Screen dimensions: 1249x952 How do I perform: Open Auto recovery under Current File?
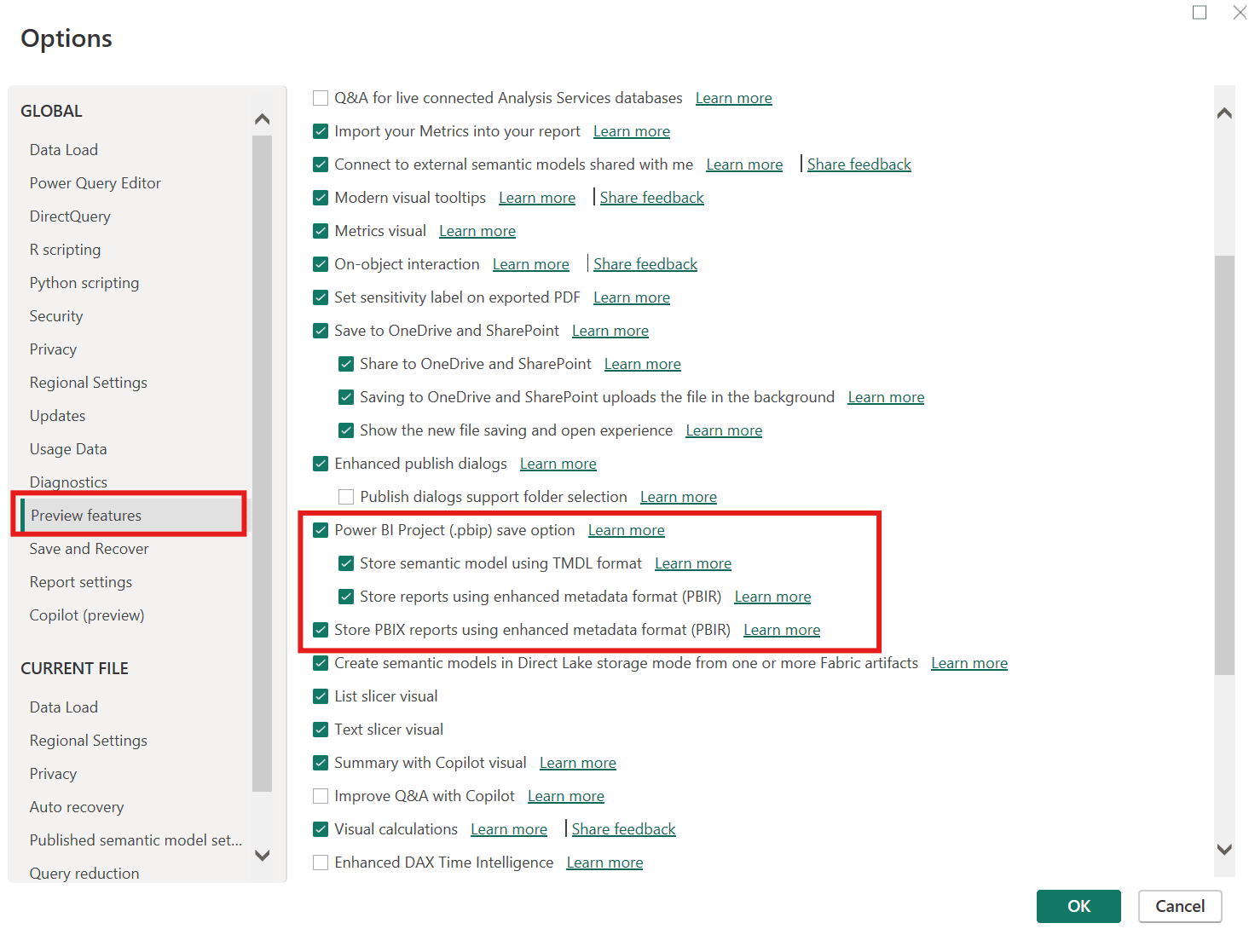pos(77,807)
